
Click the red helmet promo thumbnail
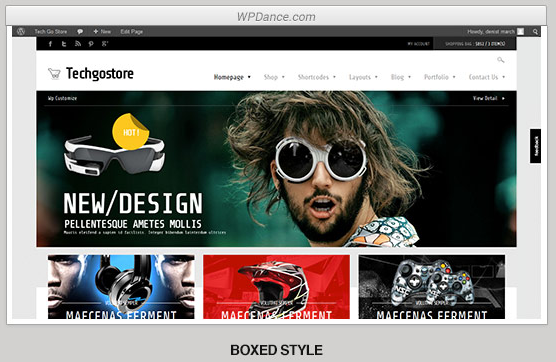point(276,286)
